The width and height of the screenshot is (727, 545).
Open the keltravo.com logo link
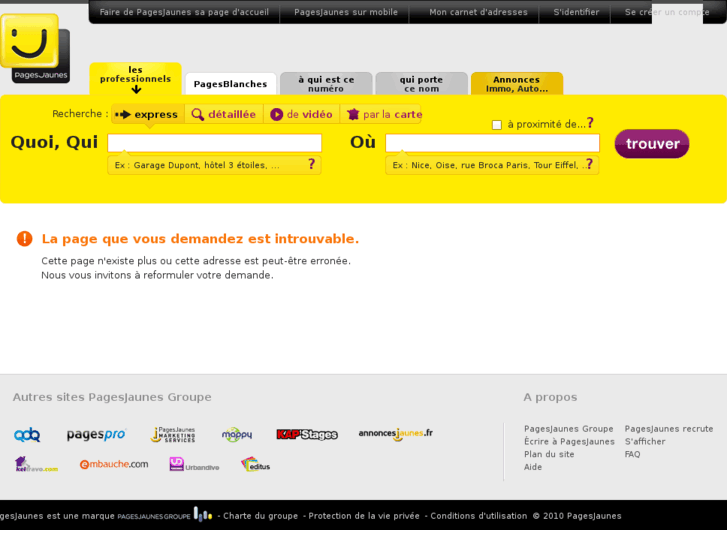tap(36, 464)
